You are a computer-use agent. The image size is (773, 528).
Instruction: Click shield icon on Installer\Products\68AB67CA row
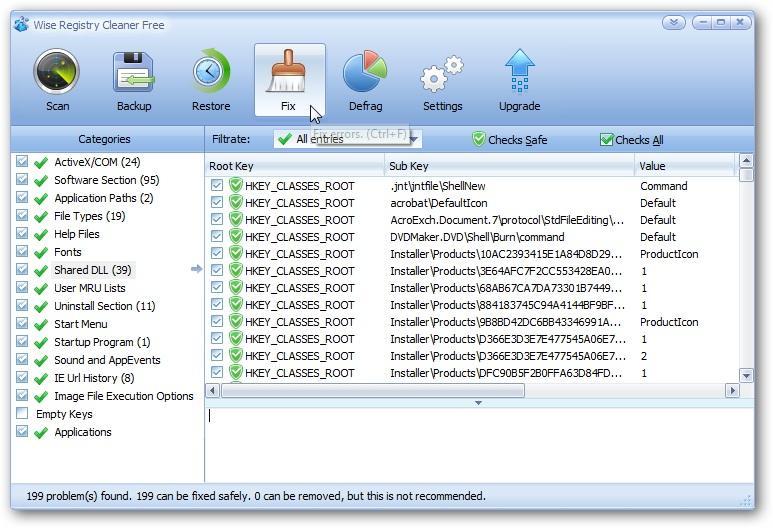tap(236, 287)
